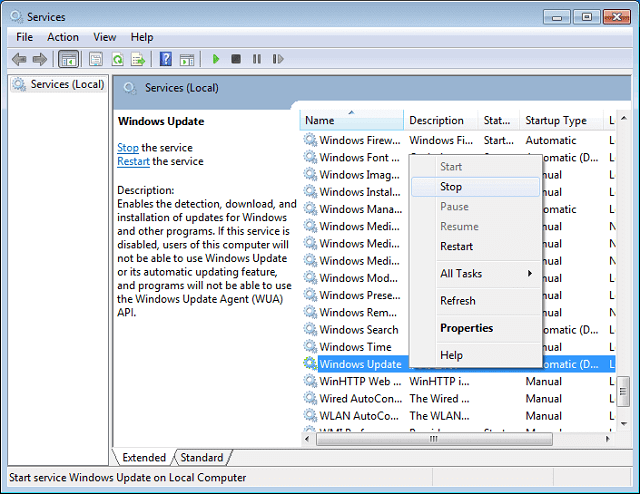Click the horizontal scrollbar of the list
The height and width of the screenshot is (494, 640).
(433, 439)
